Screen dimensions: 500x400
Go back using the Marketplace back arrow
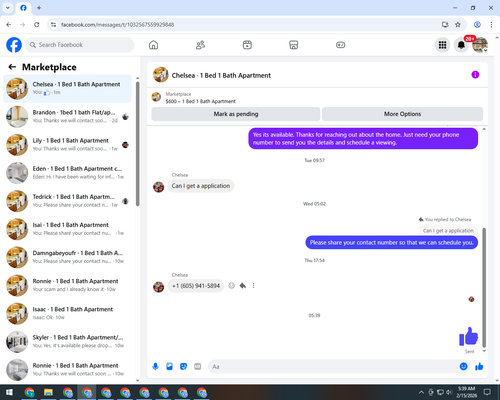[12, 67]
